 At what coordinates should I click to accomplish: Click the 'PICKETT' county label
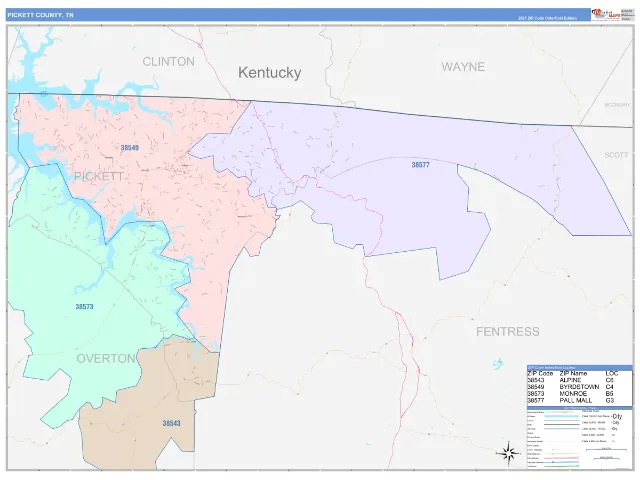tap(98, 176)
